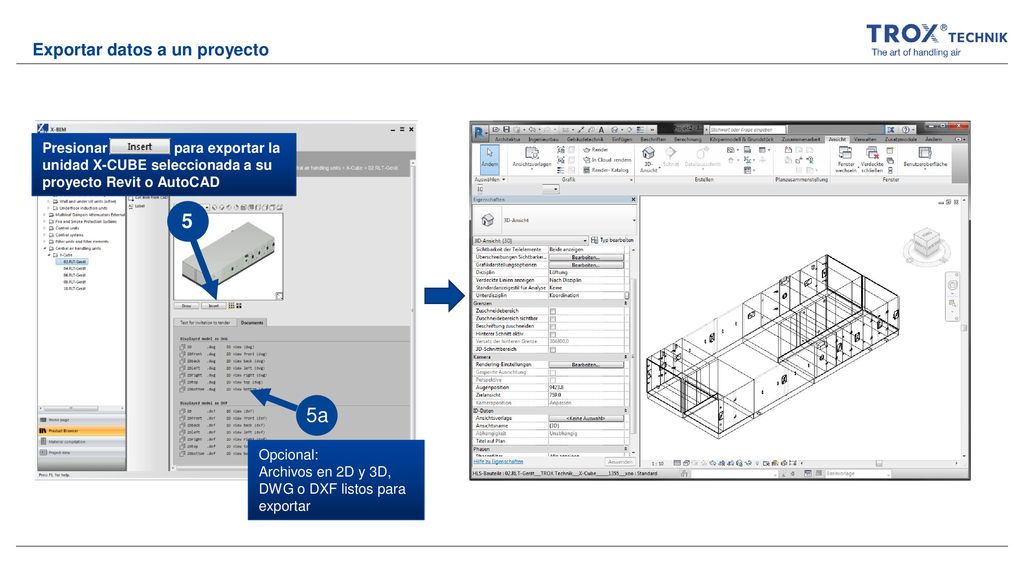Image resolution: width=1024 pixels, height=577 pixels.
Task: Open the Hilfe zu Eigenschaften link
Action: [498, 461]
